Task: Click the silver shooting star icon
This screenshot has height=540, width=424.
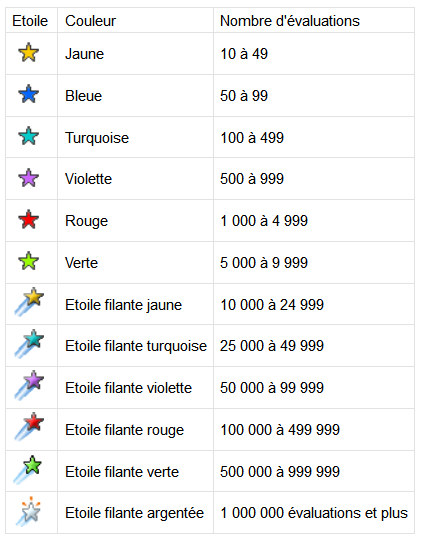Action: point(29,512)
